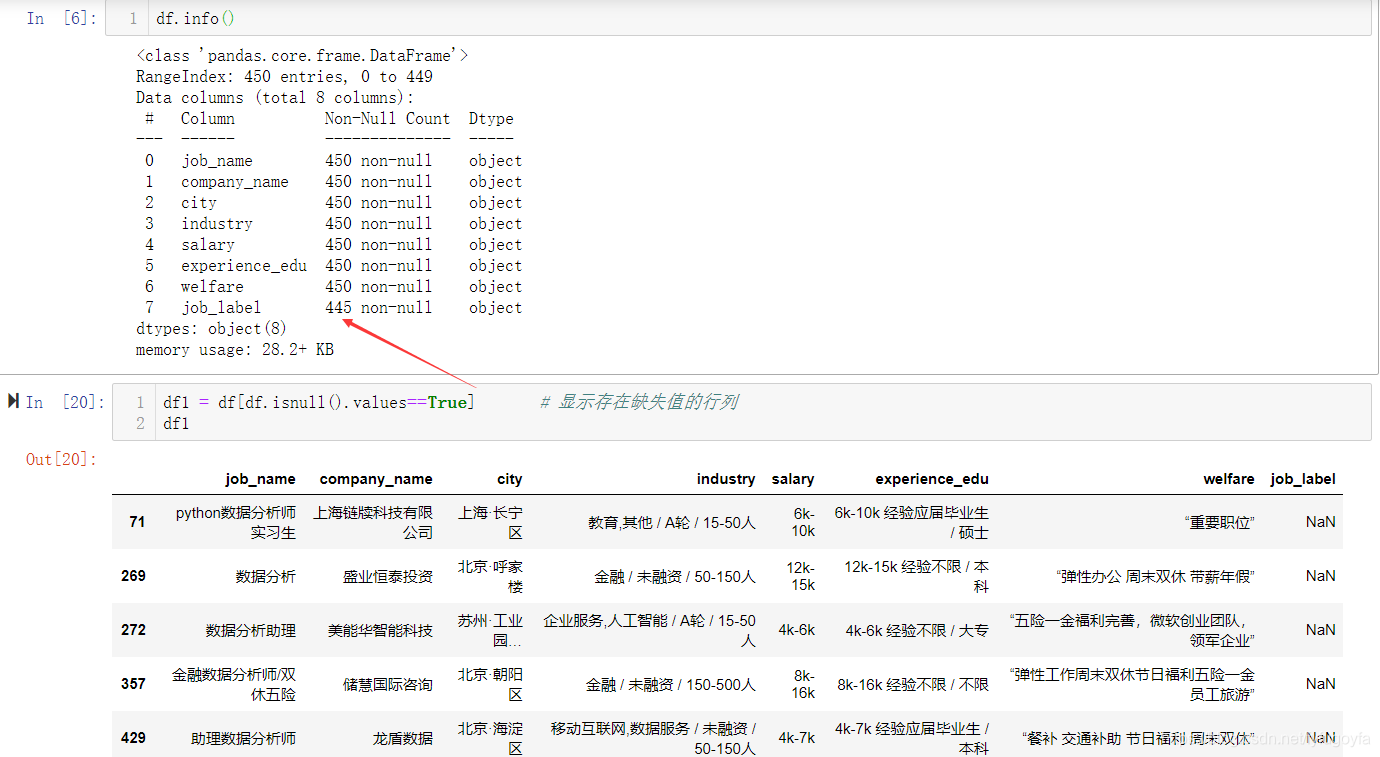This screenshot has width=1380, height=757.
Task: Select row index 71
Action: pos(137,522)
